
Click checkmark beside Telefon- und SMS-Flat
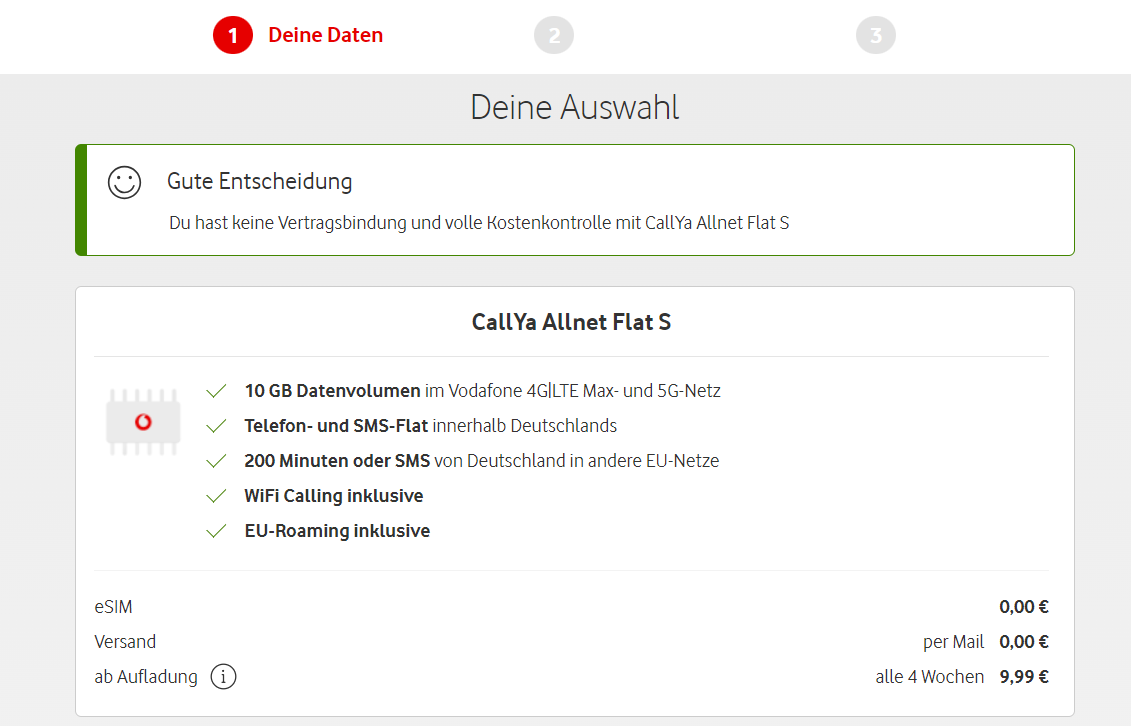(x=216, y=426)
